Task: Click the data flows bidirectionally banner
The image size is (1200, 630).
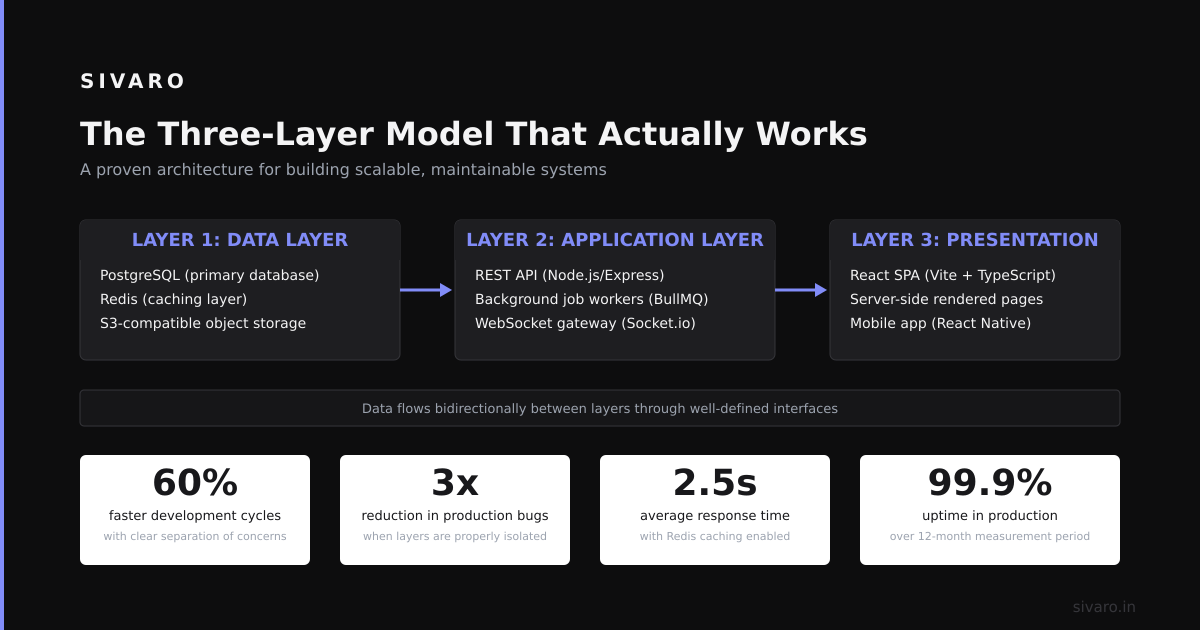Action: [x=600, y=408]
